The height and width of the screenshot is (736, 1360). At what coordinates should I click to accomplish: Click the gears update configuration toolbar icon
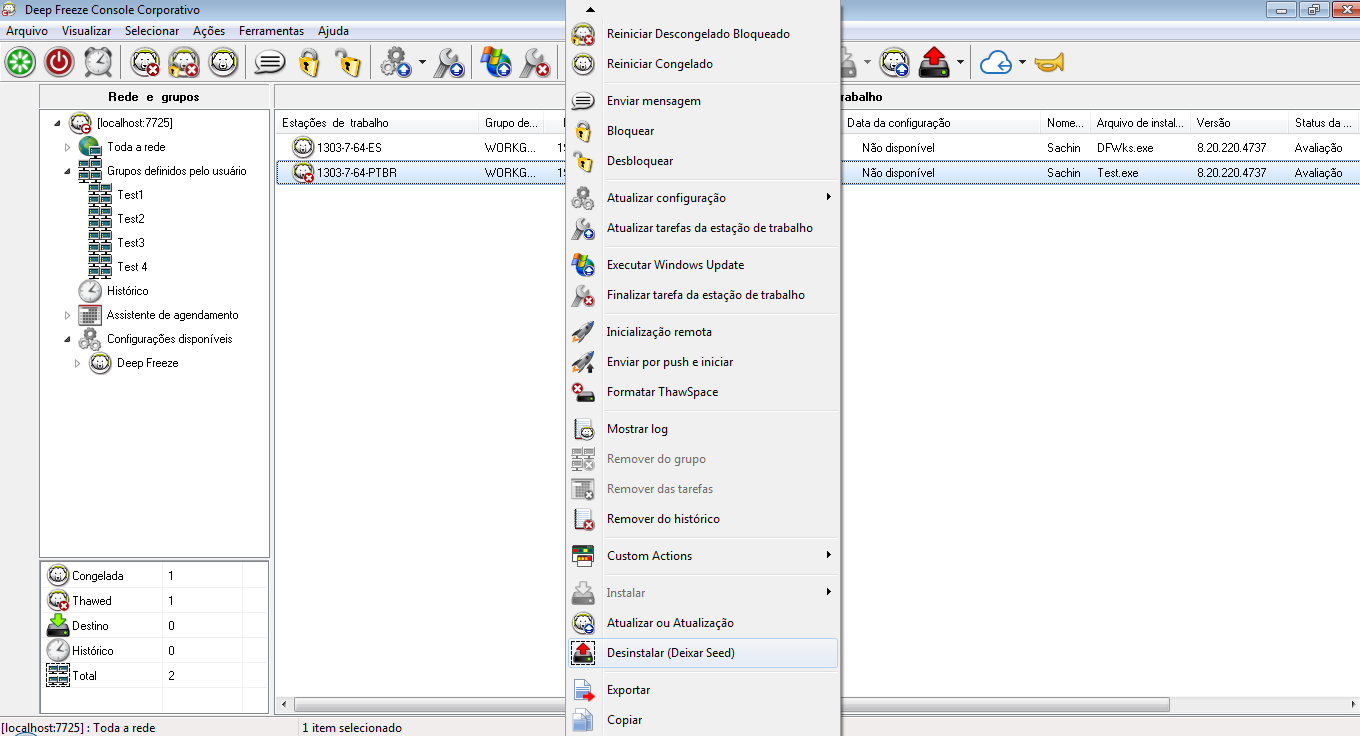click(x=395, y=63)
